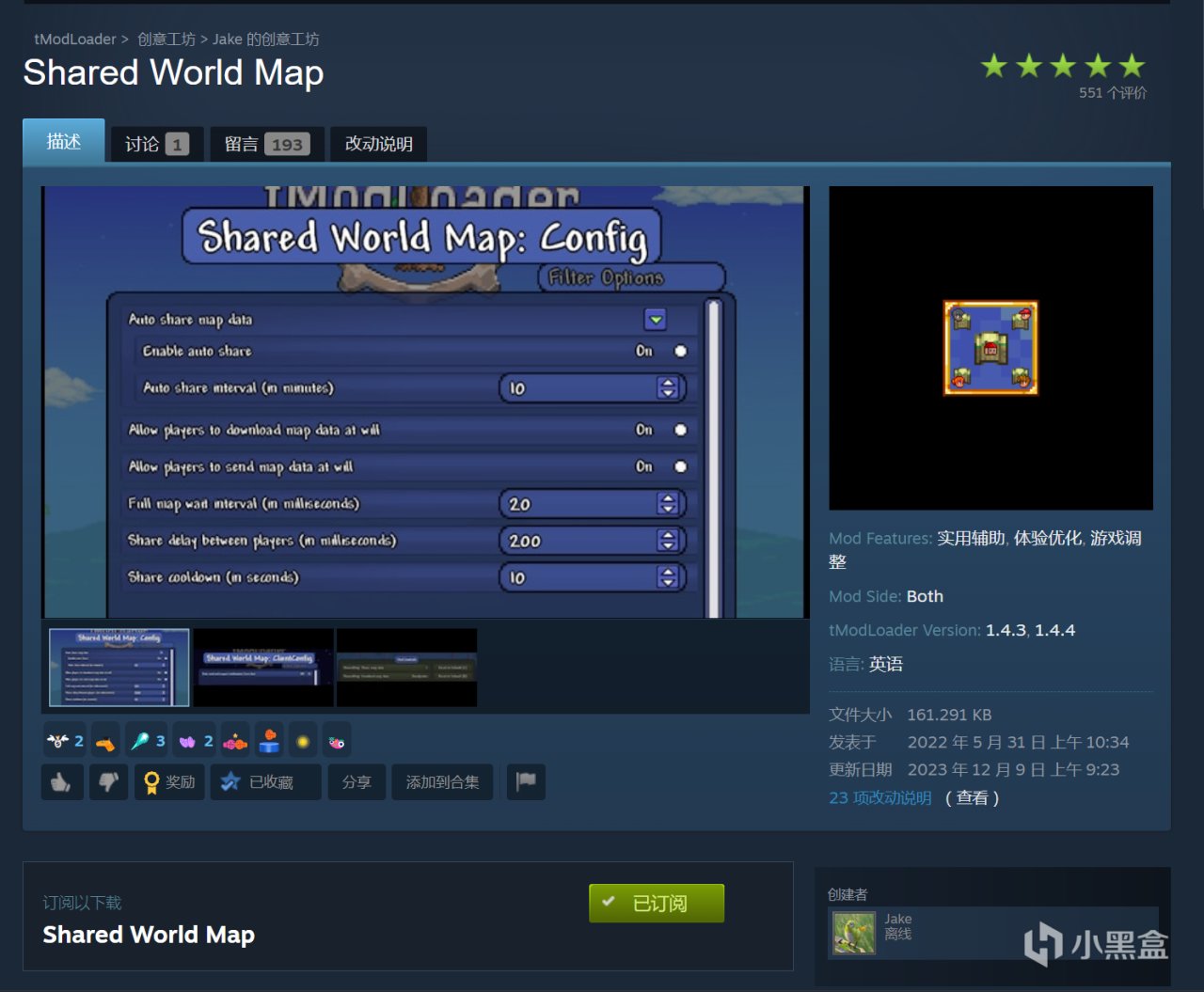Select the first Config screenshot thumbnail
This screenshot has height=992, width=1204.
point(119,668)
